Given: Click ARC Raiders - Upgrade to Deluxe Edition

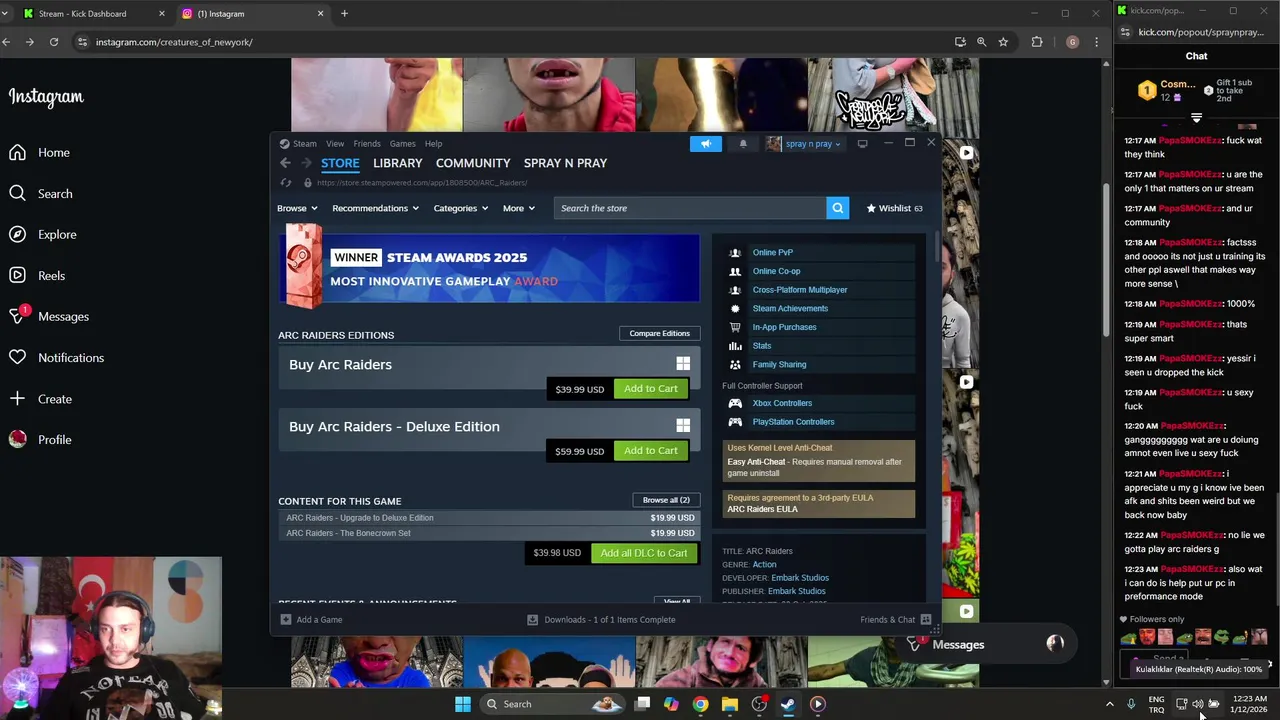Looking at the screenshot, I should click(x=360, y=518).
